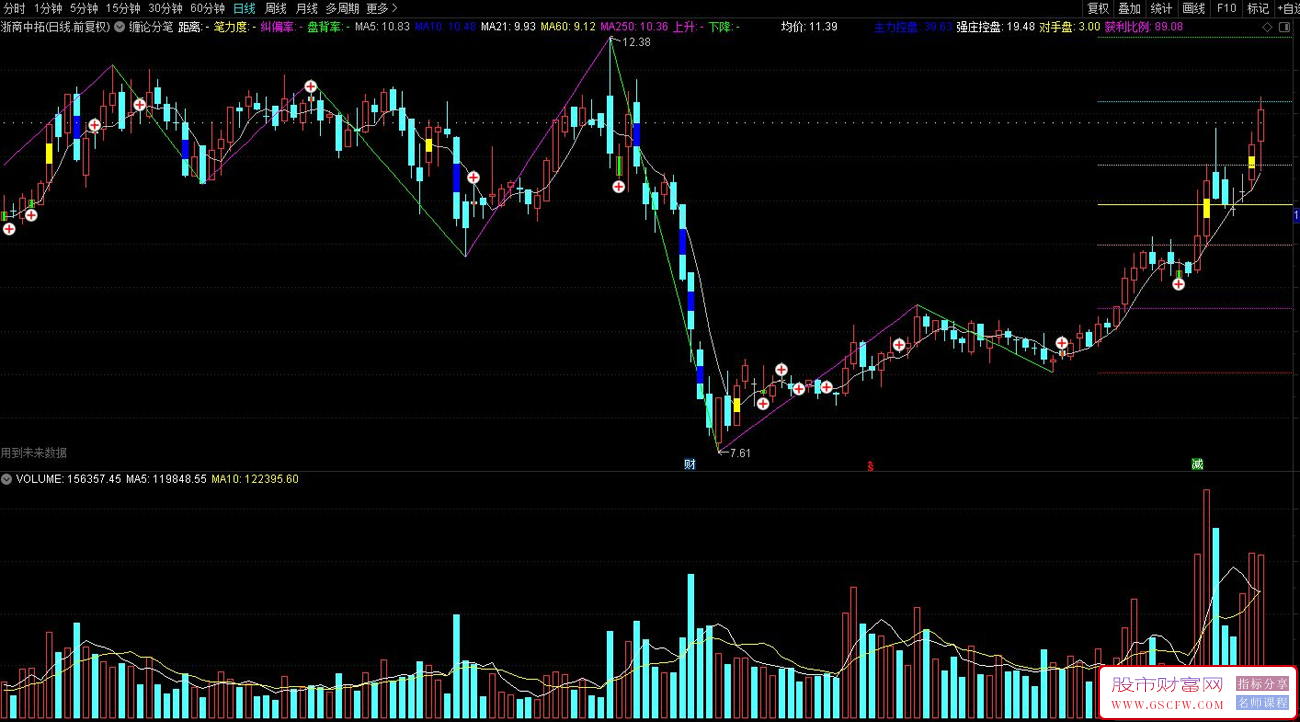Click the volume MA10: 122395.60 readout
This screenshot has width=1300, height=722.
click(x=255, y=479)
